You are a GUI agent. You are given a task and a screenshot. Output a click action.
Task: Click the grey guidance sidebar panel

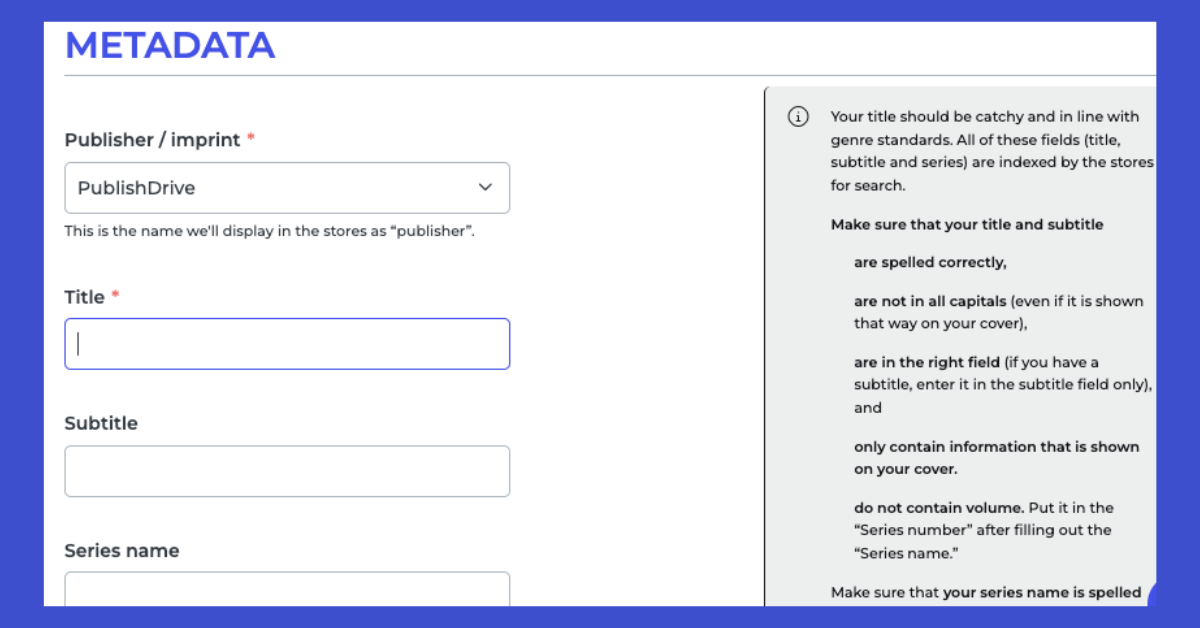(x=960, y=350)
